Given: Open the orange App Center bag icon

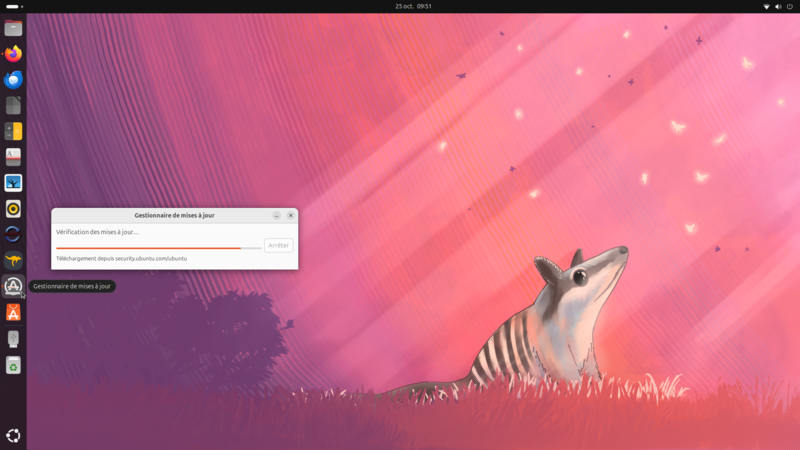Looking at the screenshot, I should 13,312.
